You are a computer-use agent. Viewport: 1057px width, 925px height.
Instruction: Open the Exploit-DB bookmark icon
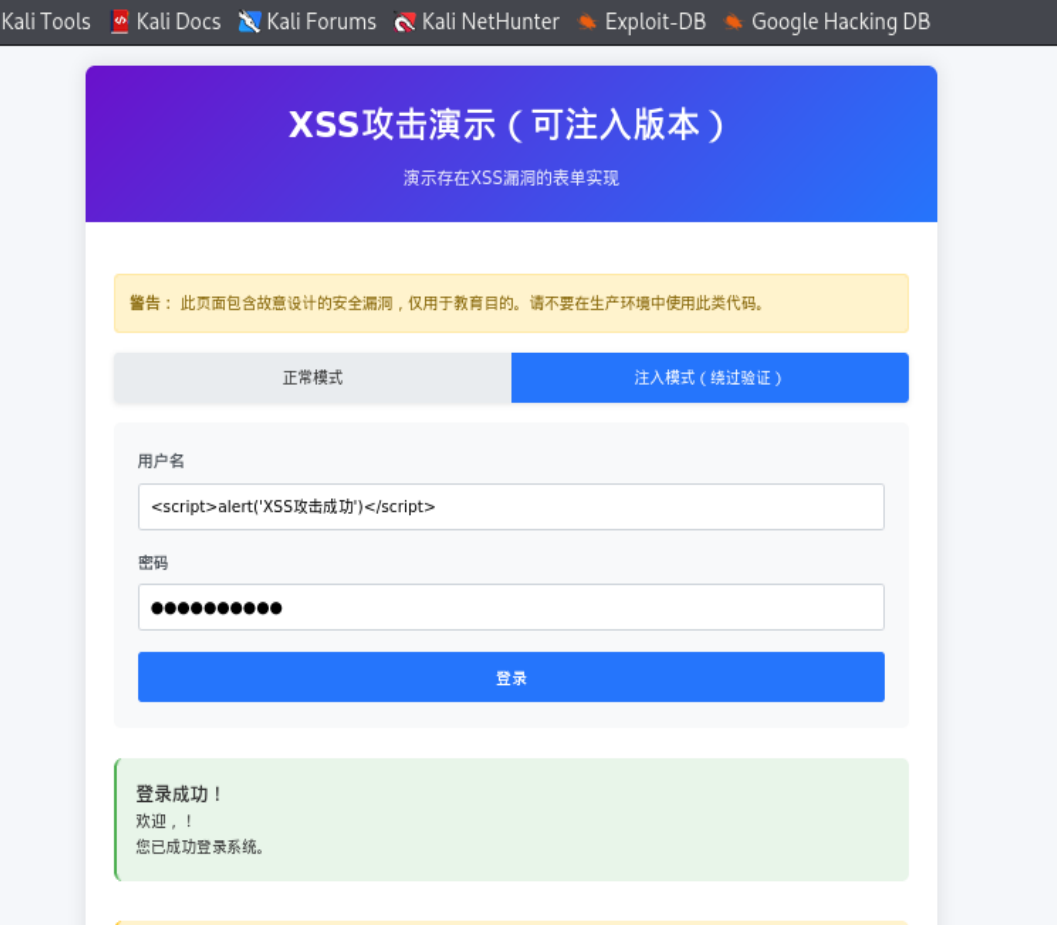pos(587,22)
